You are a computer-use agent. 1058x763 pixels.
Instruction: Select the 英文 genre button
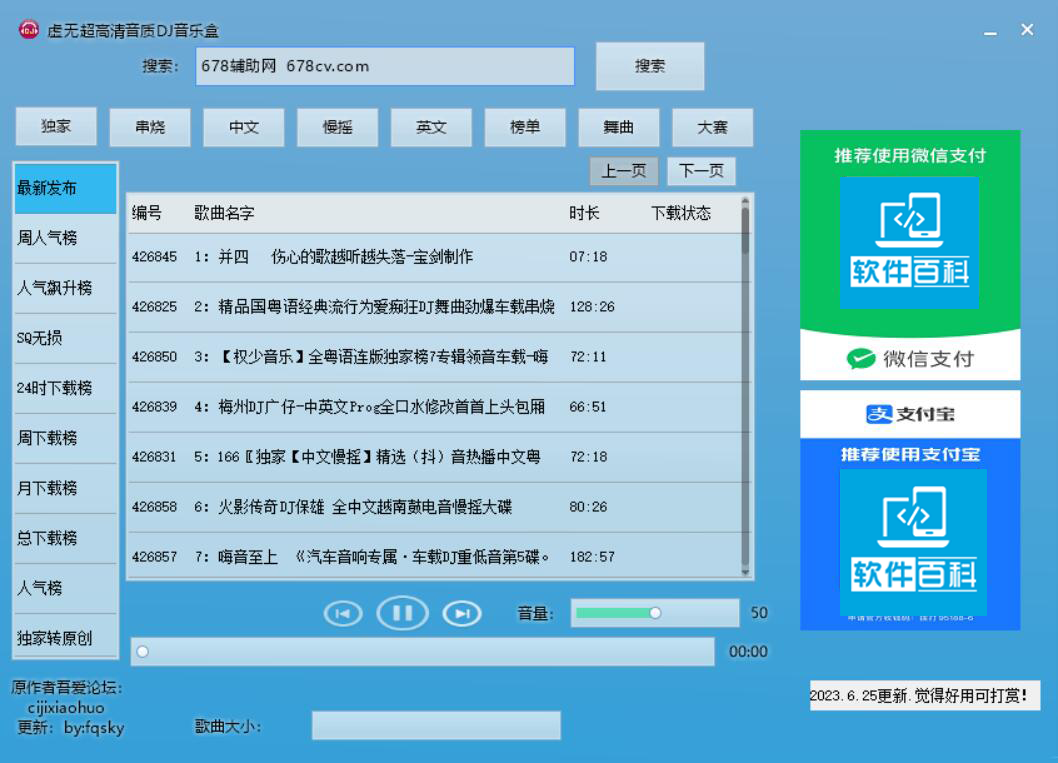click(431, 127)
